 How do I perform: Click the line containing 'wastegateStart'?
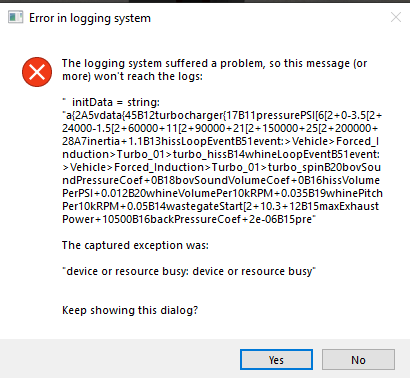point(221,206)
